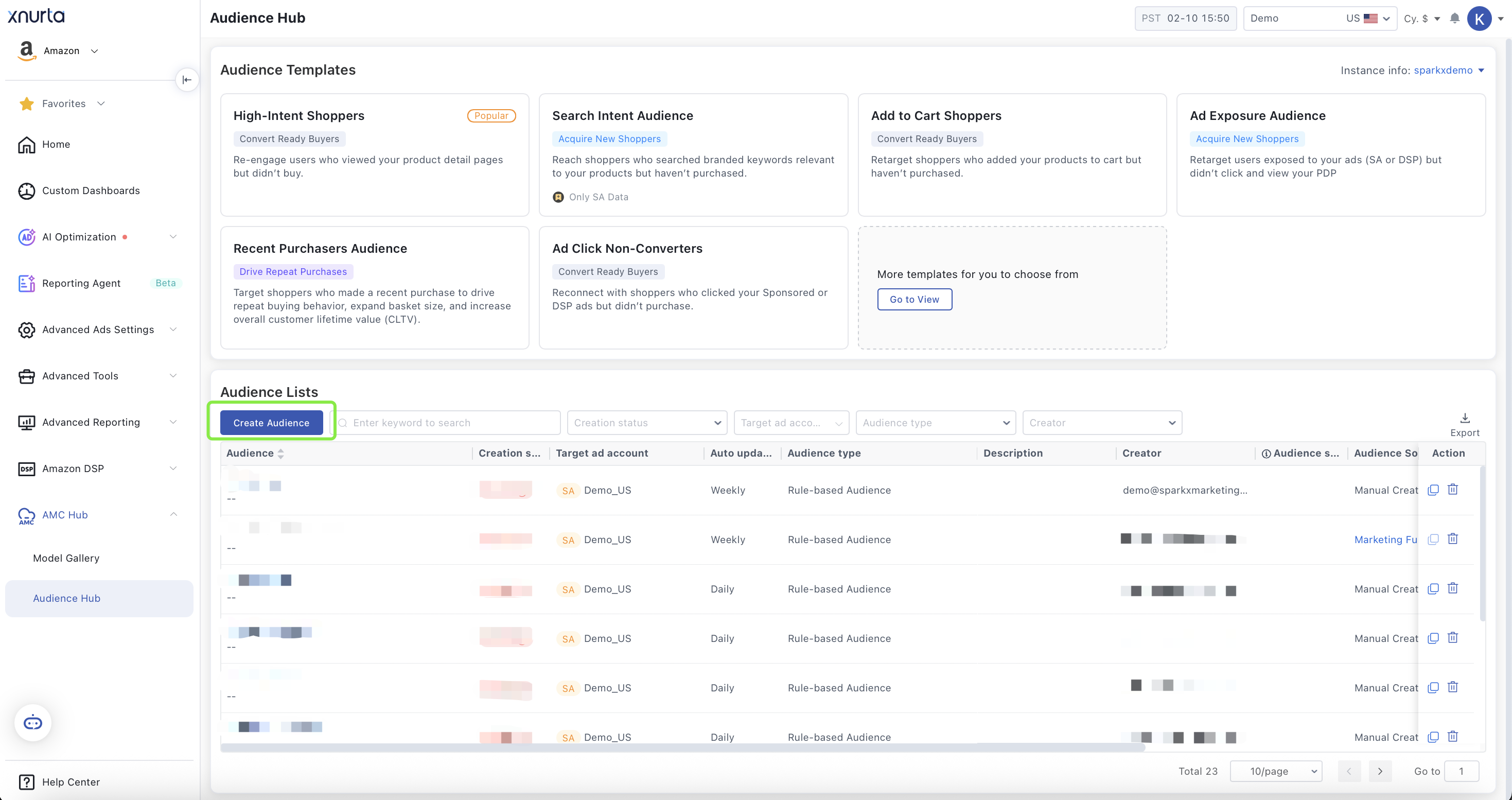Viewport: 1512px width, 800px height.
Task: Delete the third audience row
Action: tap(1453, 588)
